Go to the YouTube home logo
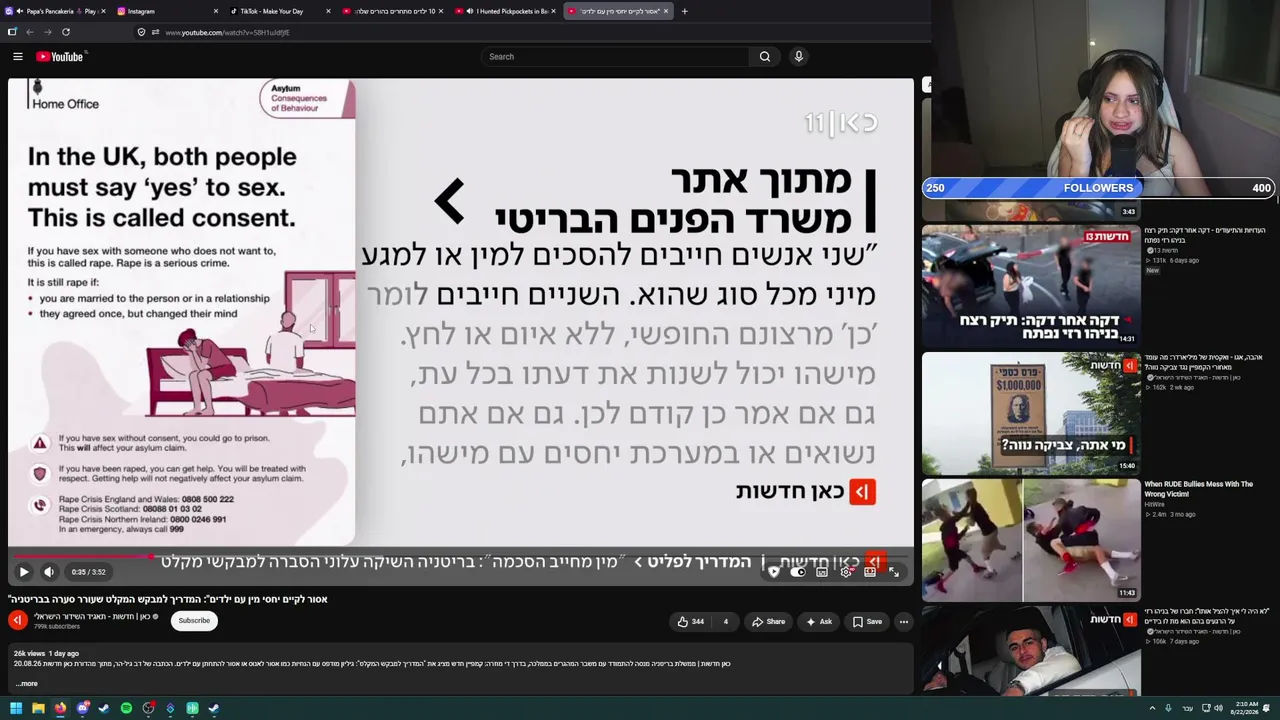1280x720 pixels. point(60,57)
